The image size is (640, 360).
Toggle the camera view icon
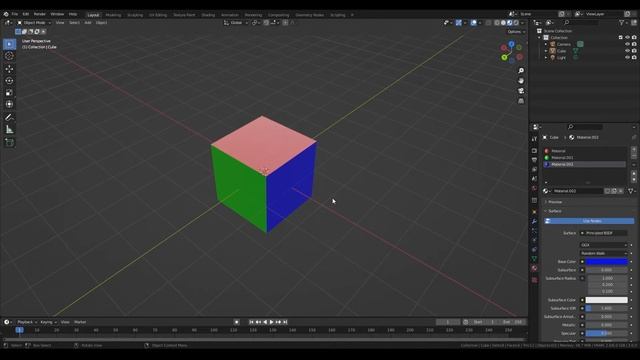pos(521,91)
